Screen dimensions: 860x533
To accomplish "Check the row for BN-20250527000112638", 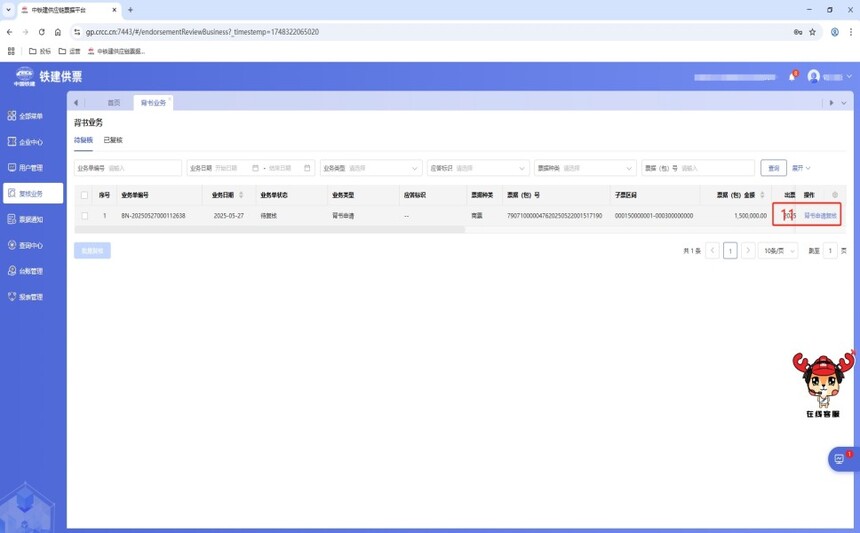I will coord(84,216).
